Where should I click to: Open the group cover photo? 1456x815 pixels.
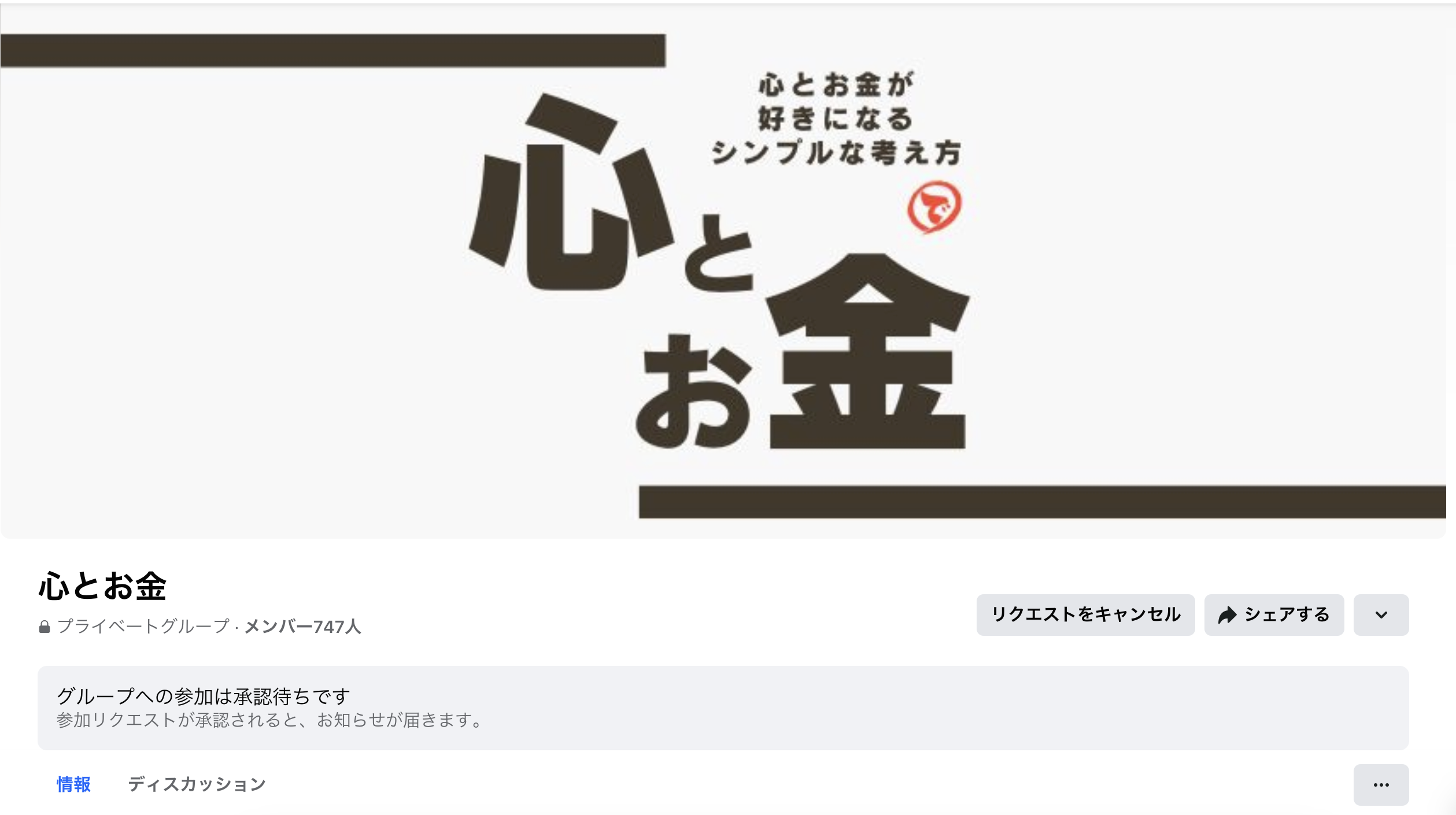point(723,272)
